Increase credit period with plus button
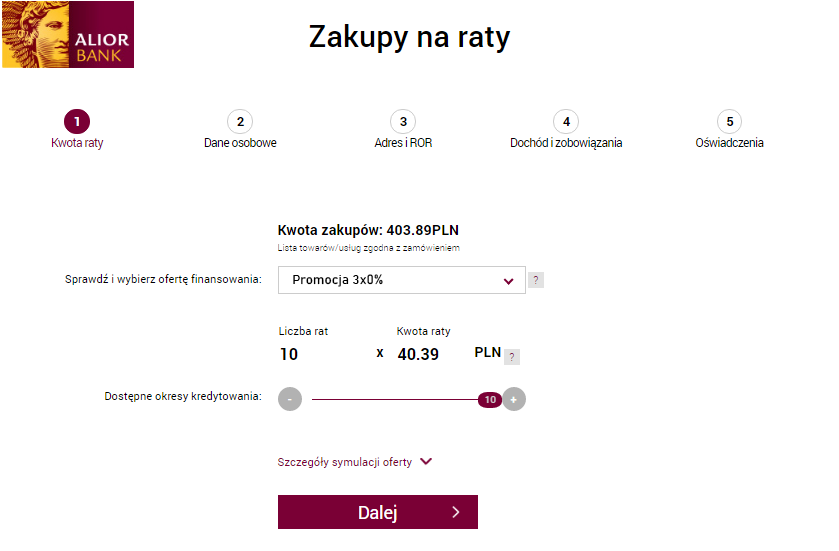 pos(514,399)
